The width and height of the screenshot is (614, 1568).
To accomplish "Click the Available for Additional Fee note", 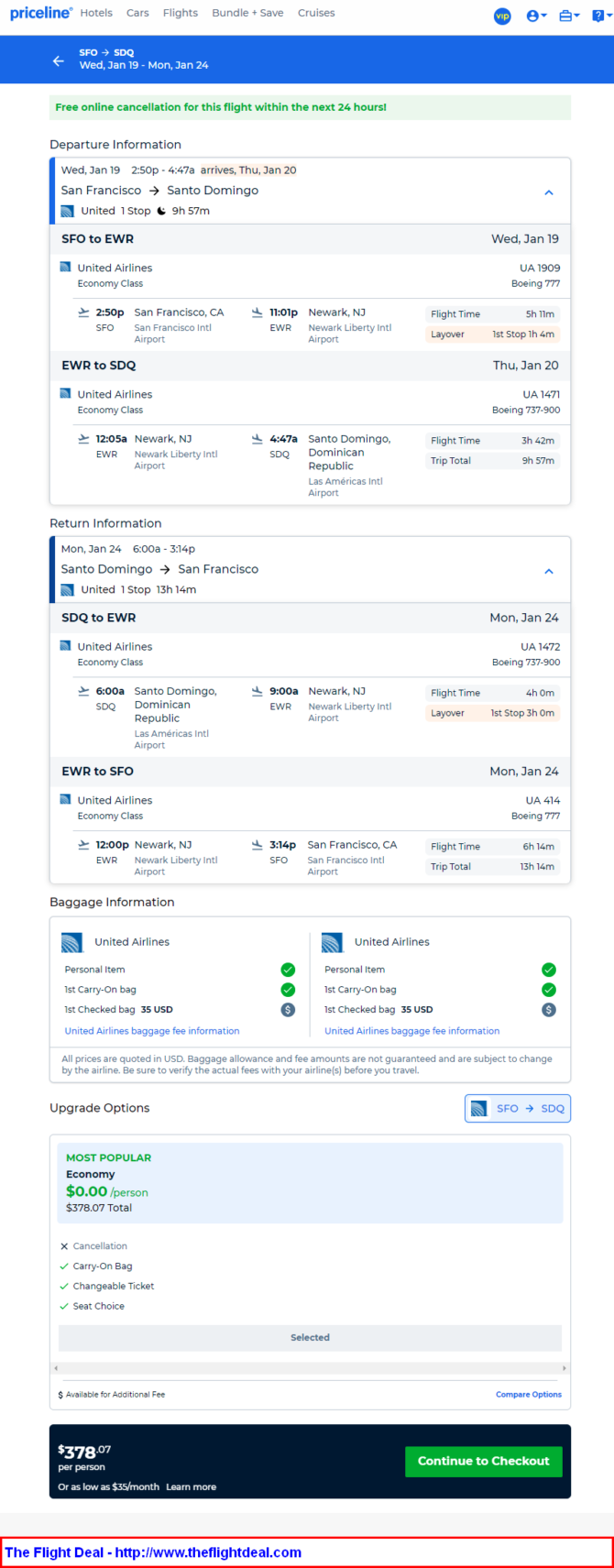I will click(112, 1395).
